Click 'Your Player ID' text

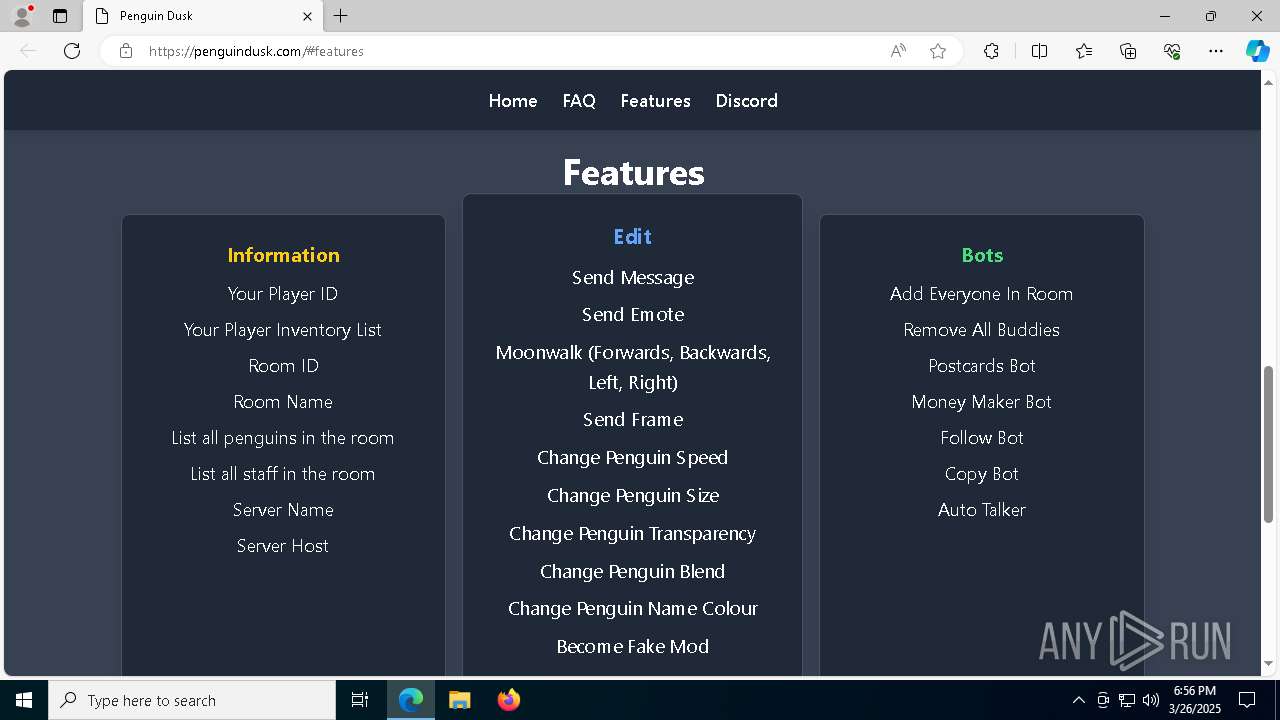(283, 294)
